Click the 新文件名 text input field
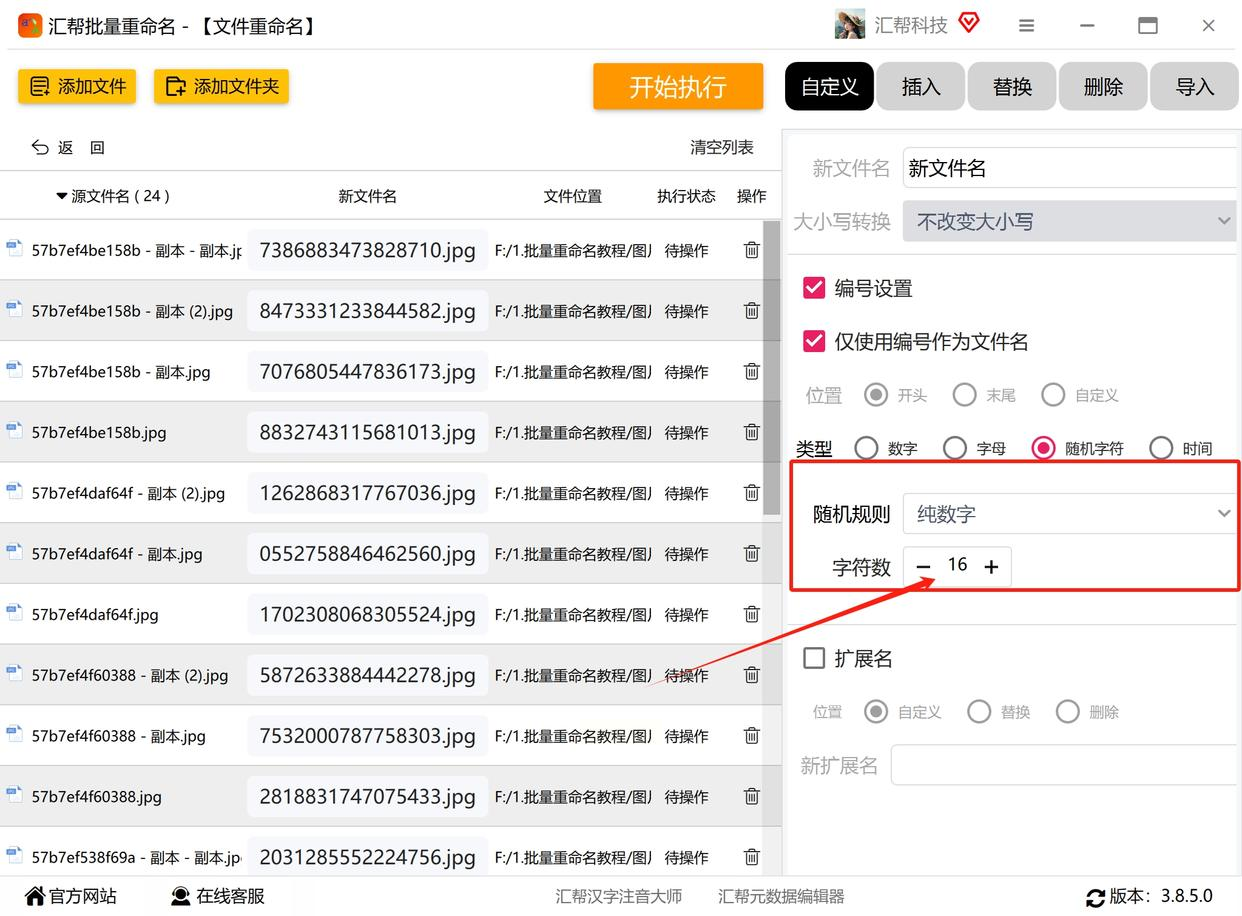Screen dimensions: 1242x916 (1068, 168)
